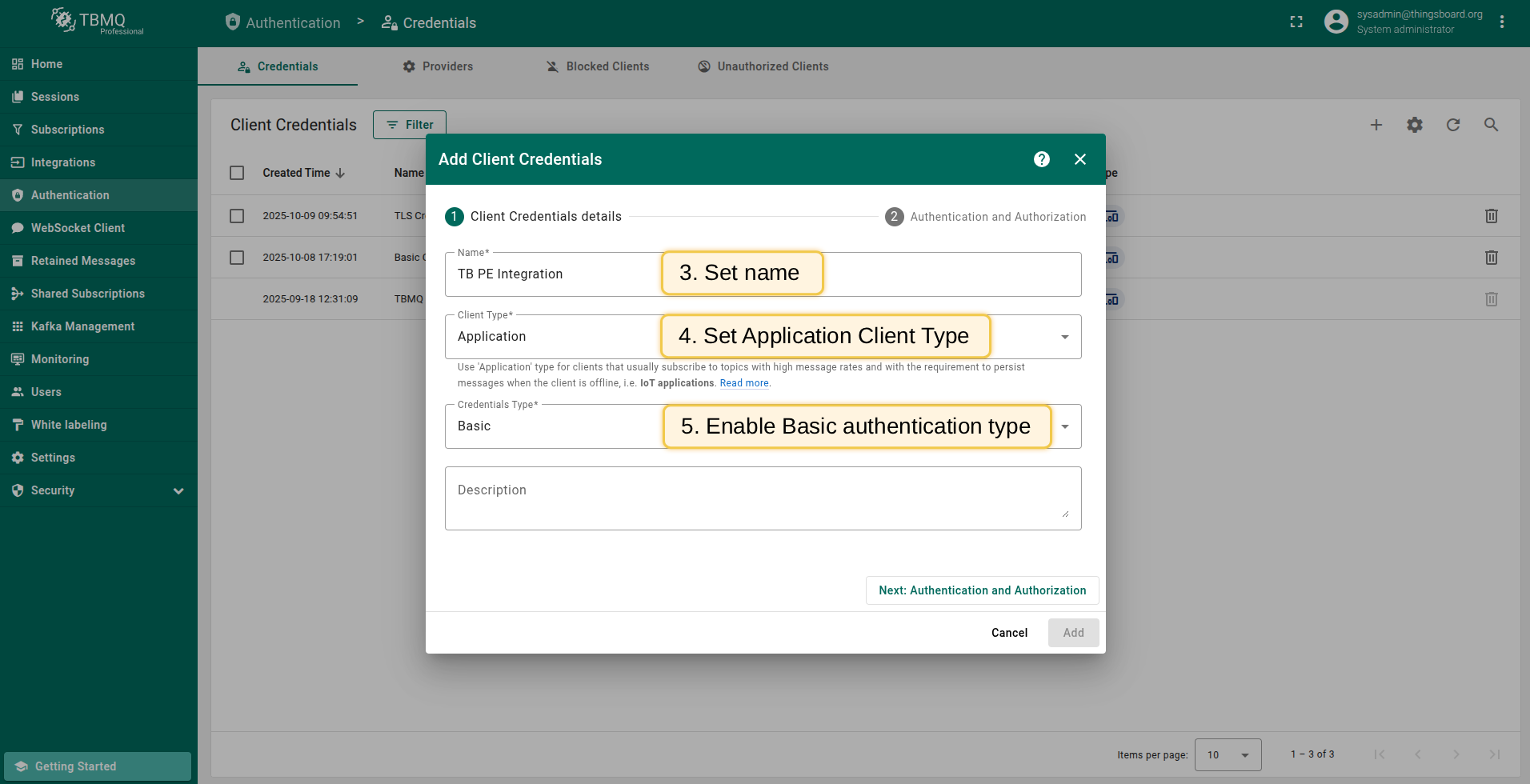Follow the Read more link
Viewport: 1530px width, 784px height.
pyautogui.click(x=744, y=383)
